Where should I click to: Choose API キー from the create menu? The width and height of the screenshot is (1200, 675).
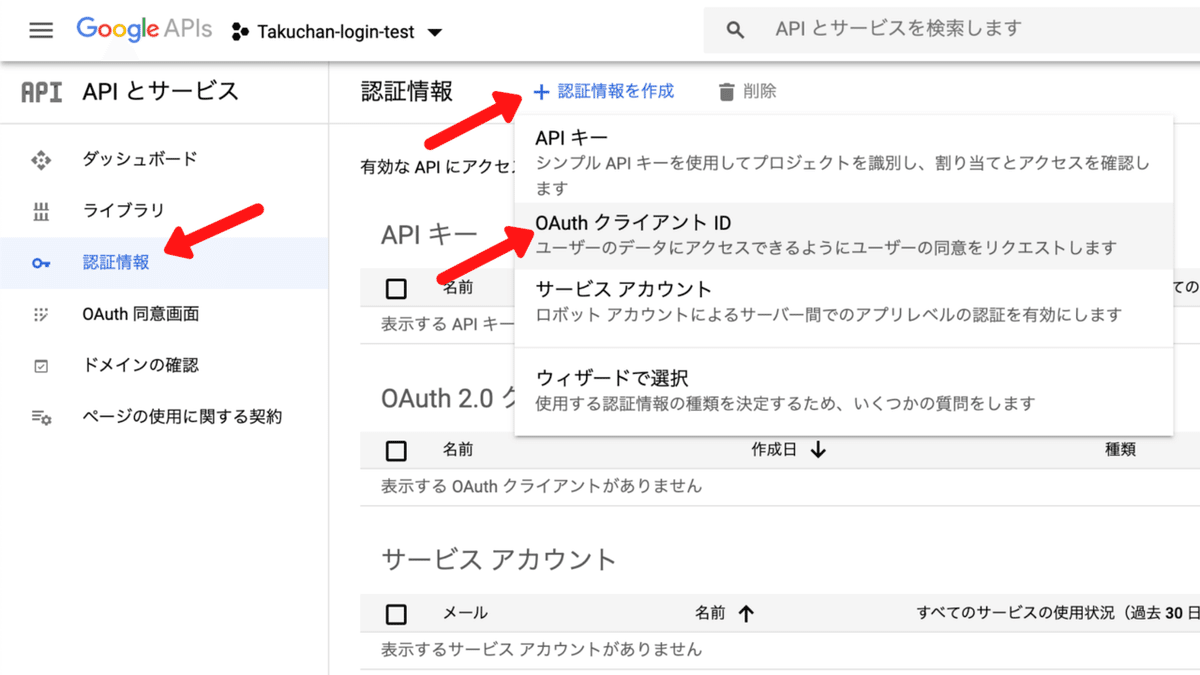843,160
